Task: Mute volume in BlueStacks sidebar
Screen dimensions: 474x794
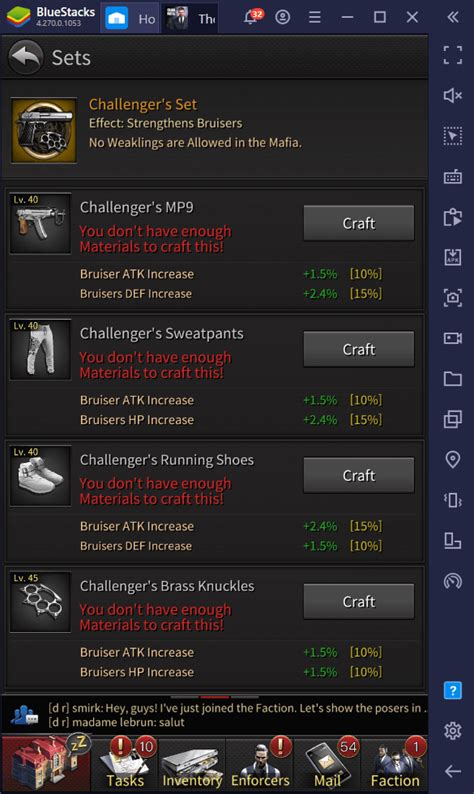Action: pyautogui.click(x=452, y=95)
